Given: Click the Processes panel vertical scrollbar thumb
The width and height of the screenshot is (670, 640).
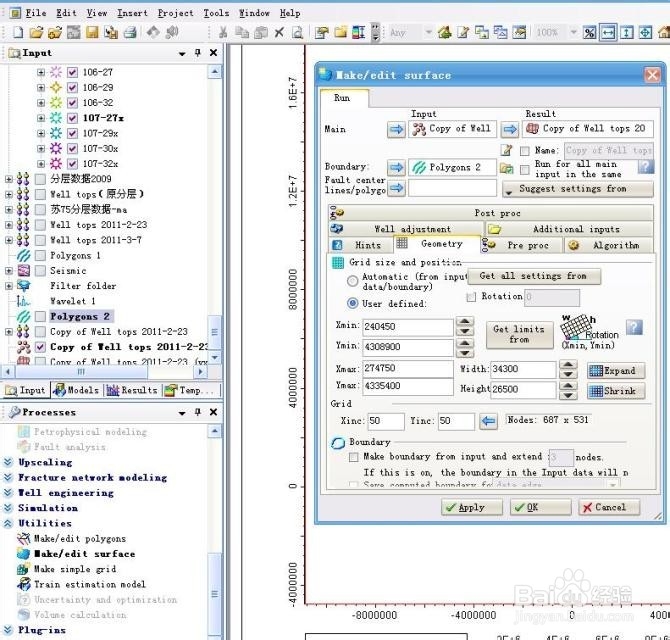Looking at the screenshot, I should pos(215,594).
